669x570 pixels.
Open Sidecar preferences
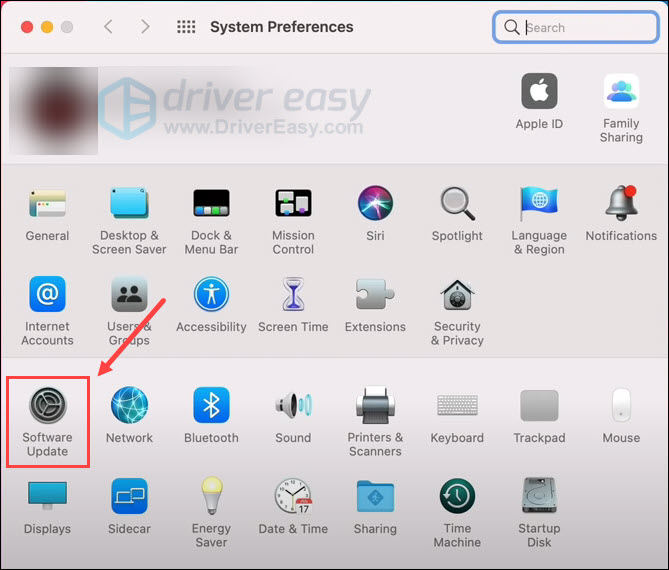tap(129, 496)
